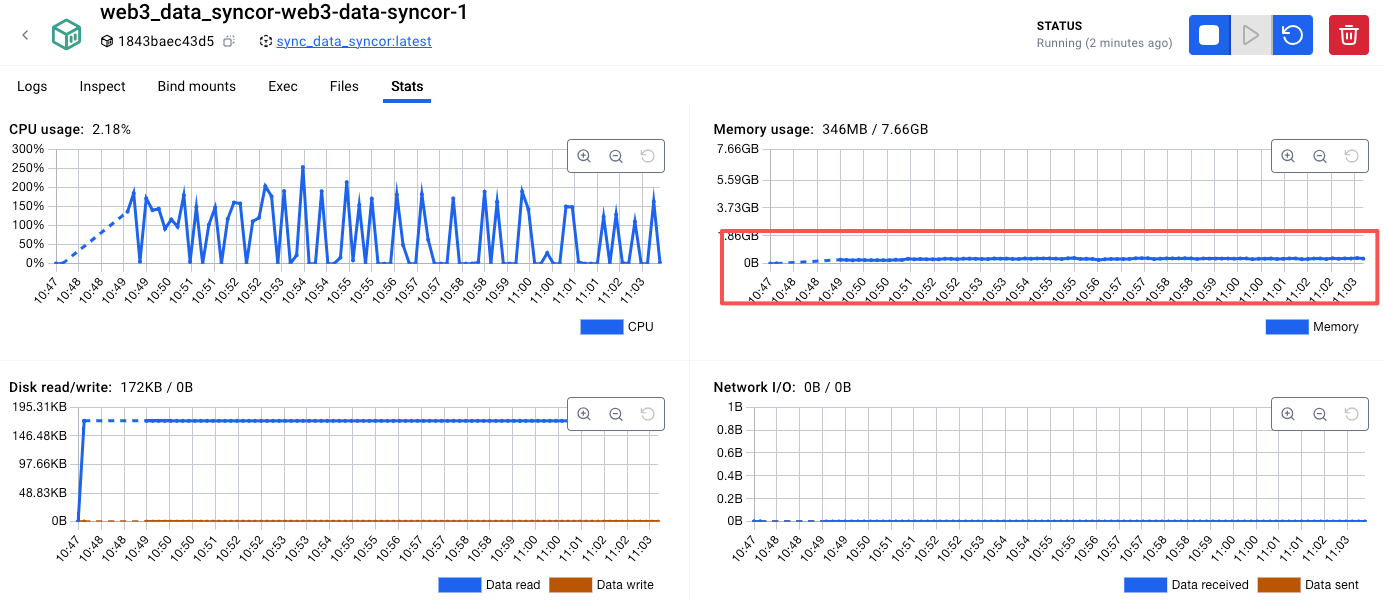Toggle the Data sent legend series
The width and height of the screenshot is (1385, 600).
[1308, 584]
